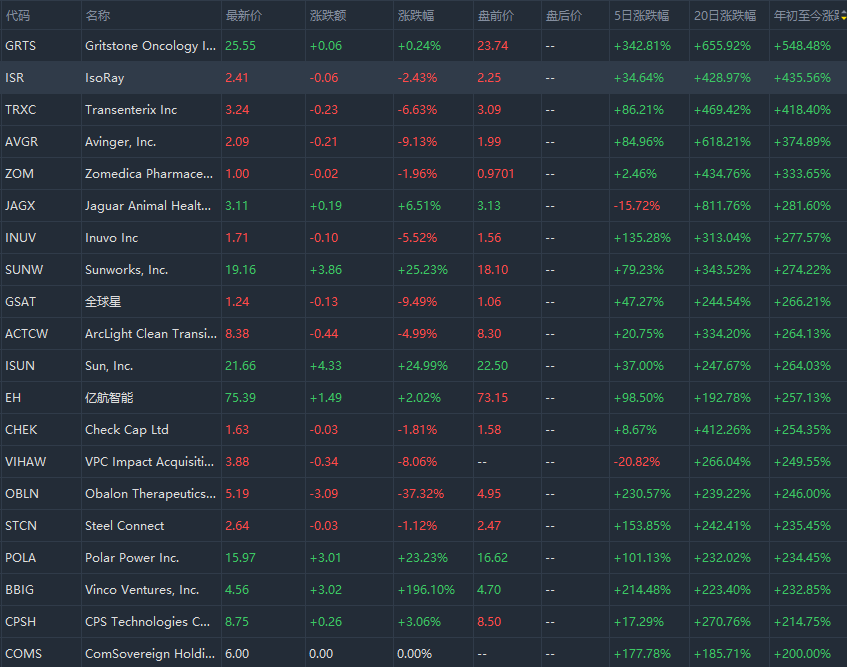
Task: Click the +196.10% change value
Action: [423, 590]
